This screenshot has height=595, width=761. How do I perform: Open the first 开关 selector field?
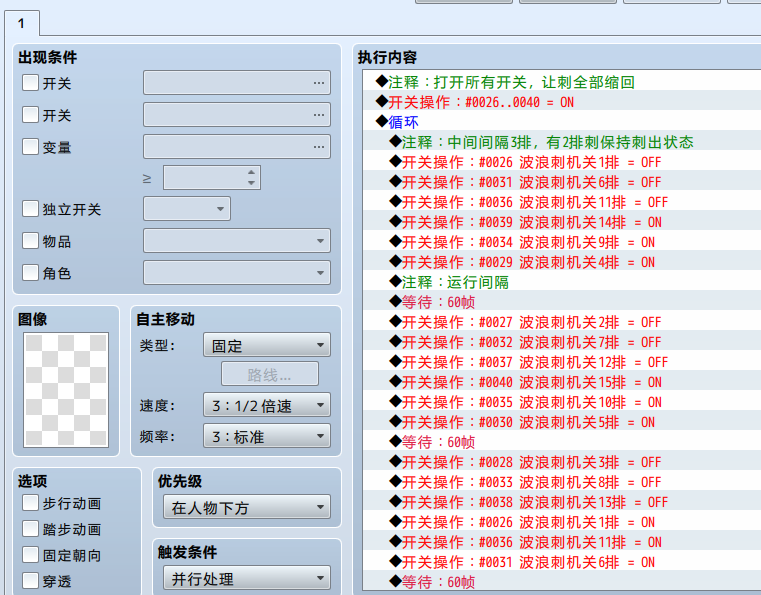click(237, 83)
